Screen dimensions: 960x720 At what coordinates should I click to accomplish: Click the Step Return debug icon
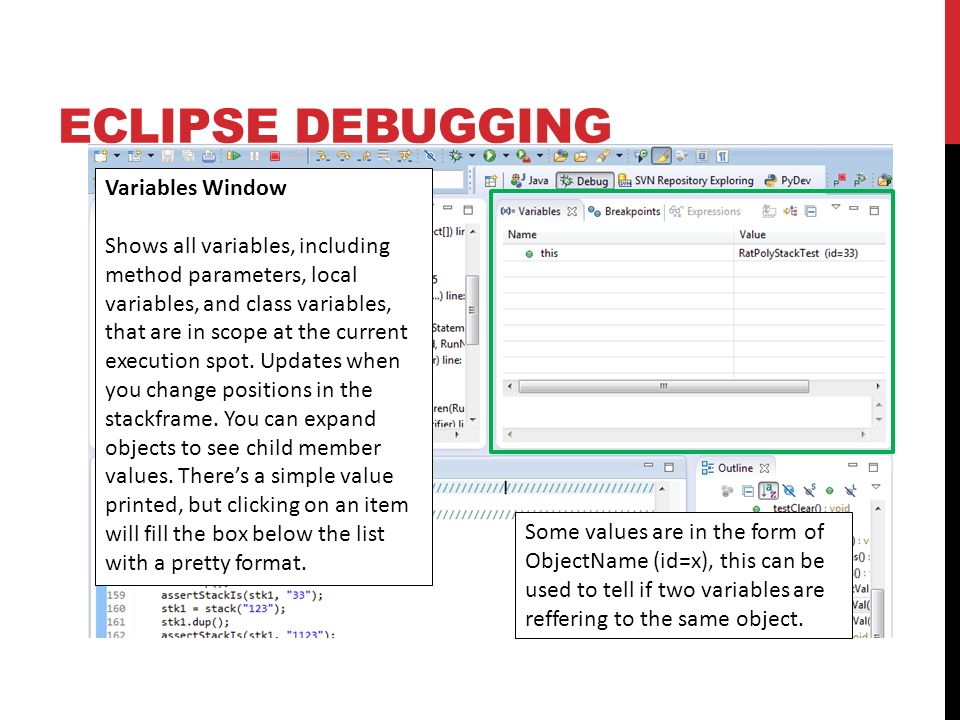tap(364, 156)
